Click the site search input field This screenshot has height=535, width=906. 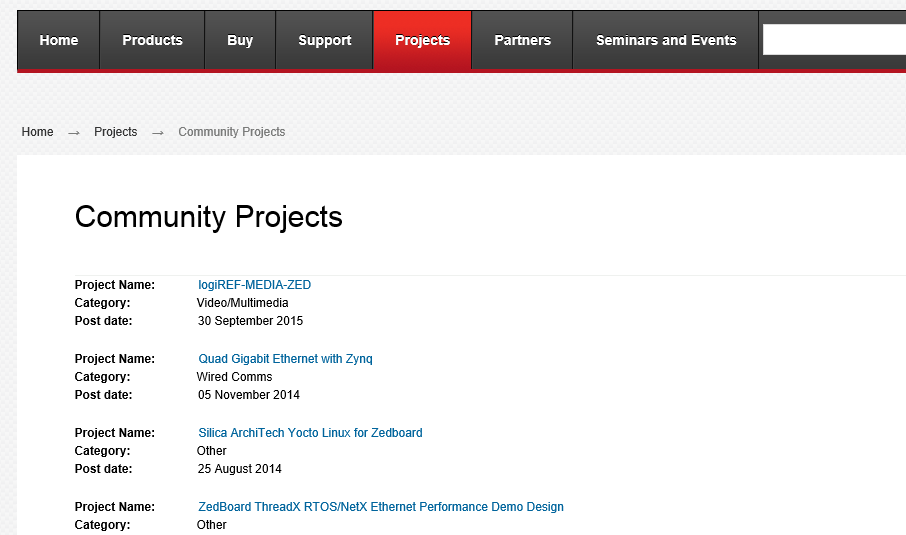point(834,39)
